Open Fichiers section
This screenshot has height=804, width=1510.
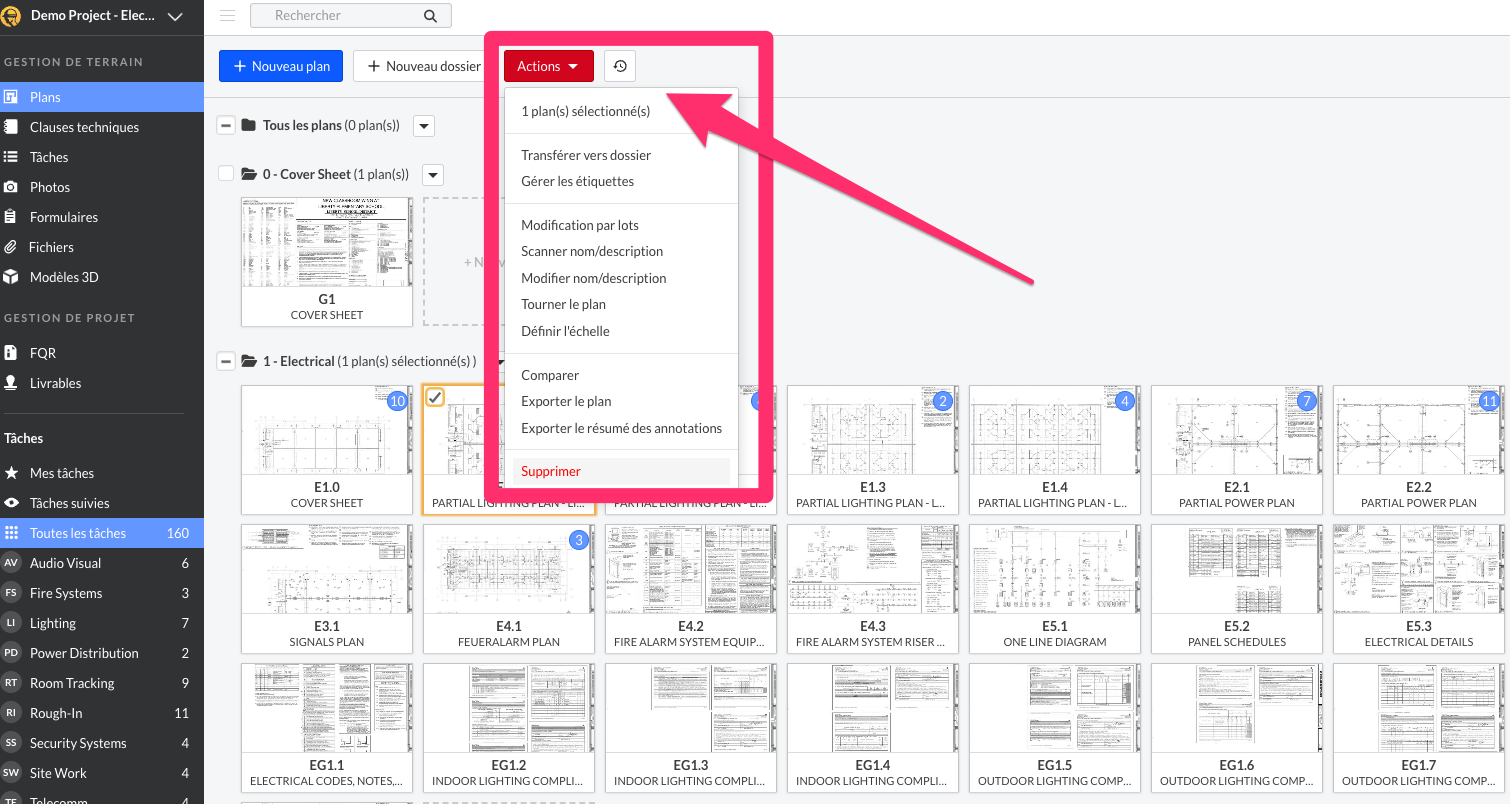[102, 247]
